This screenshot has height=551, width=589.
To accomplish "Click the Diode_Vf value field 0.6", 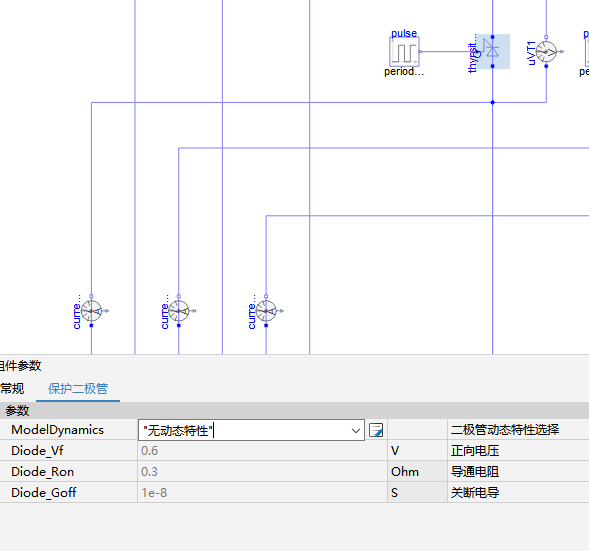I will [262, 451].
